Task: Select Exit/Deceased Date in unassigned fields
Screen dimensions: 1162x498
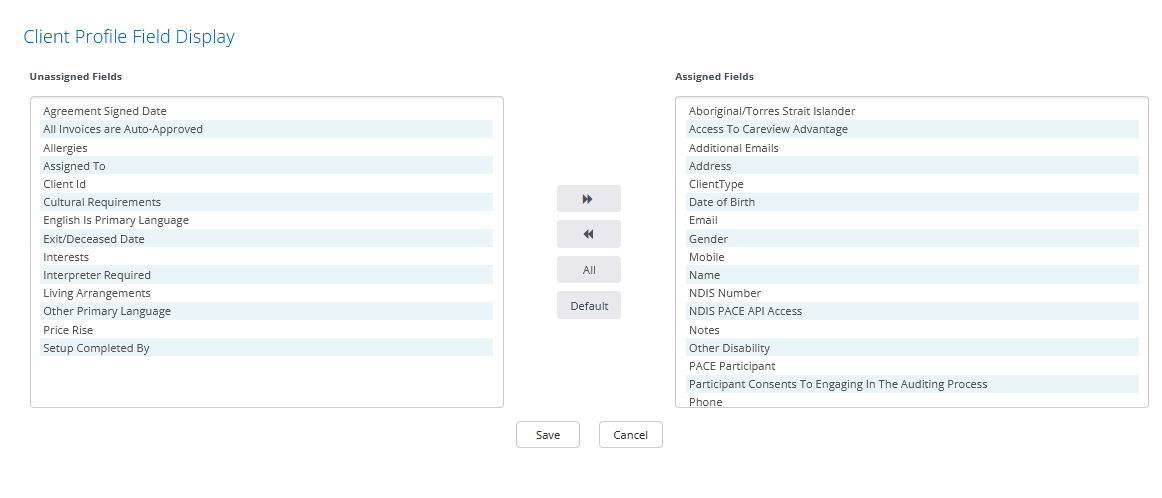Action: pos(267,239)
